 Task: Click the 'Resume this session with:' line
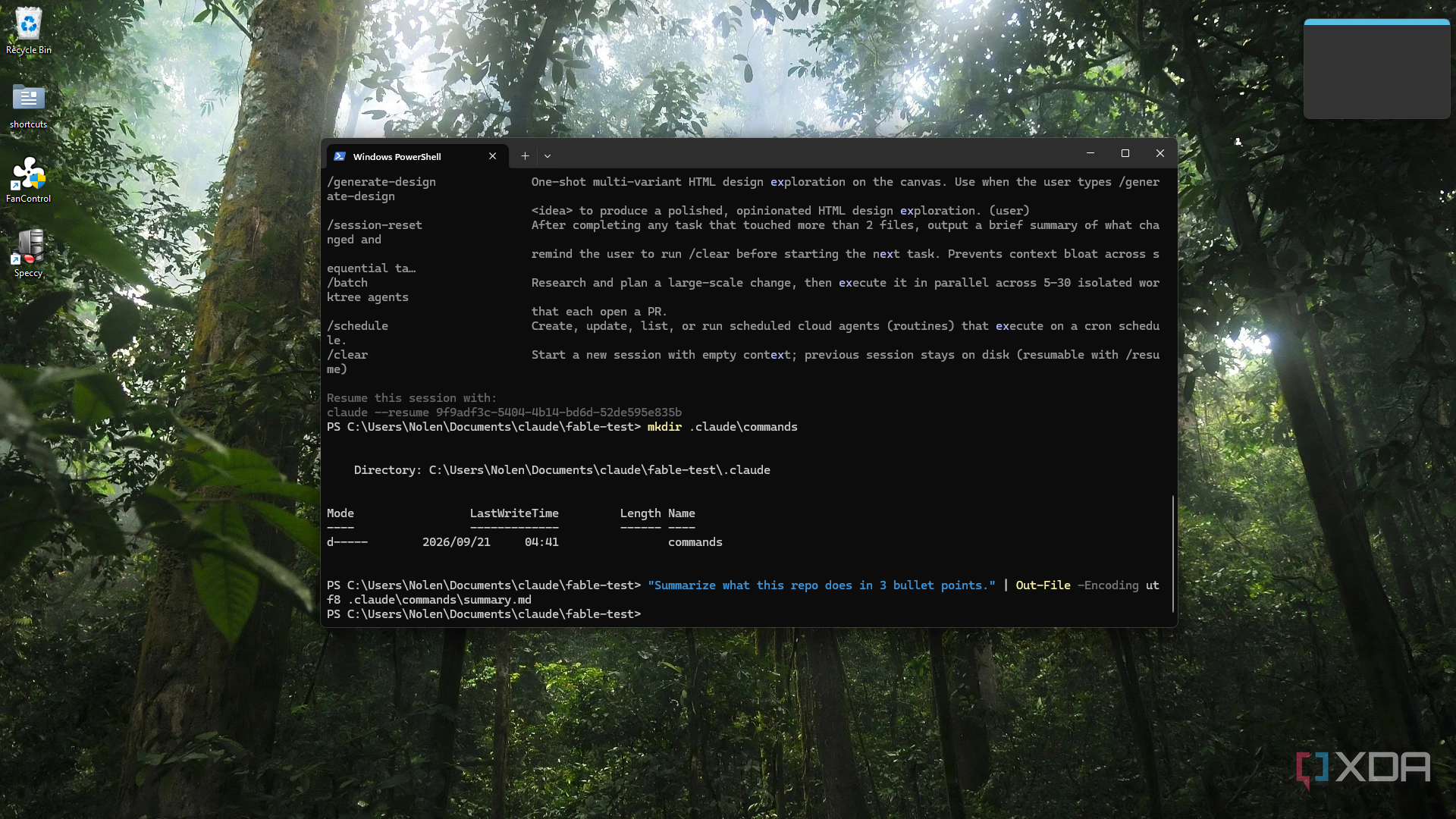tap(412, 398)
